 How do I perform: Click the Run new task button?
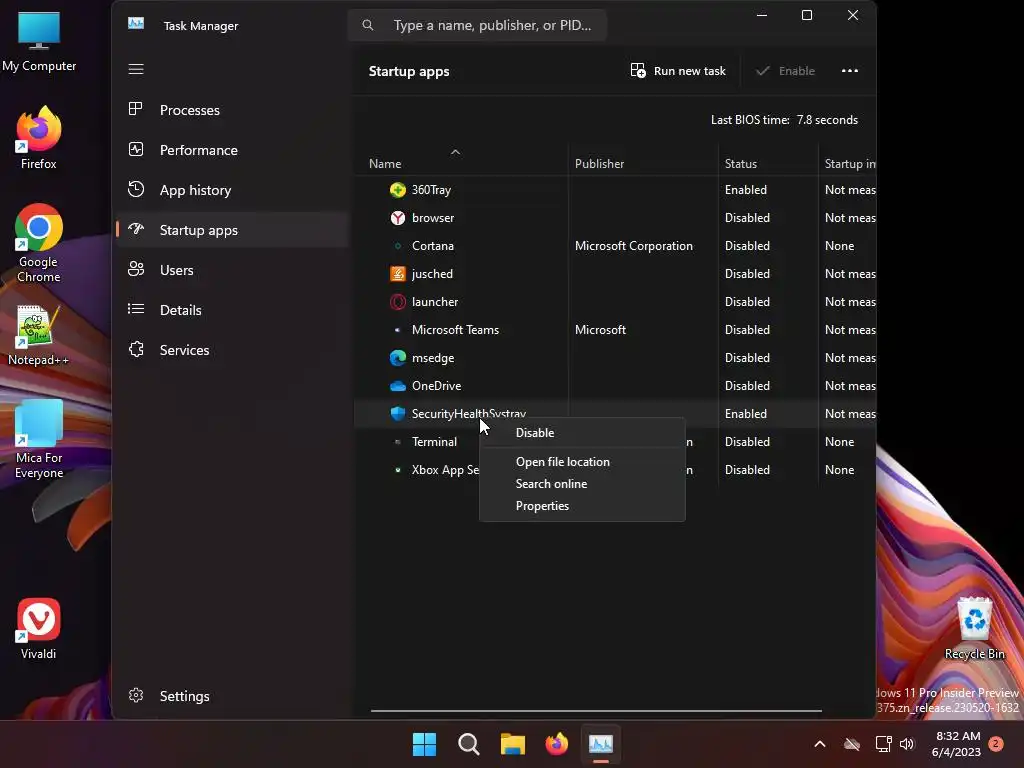click(x=678, y=71)
